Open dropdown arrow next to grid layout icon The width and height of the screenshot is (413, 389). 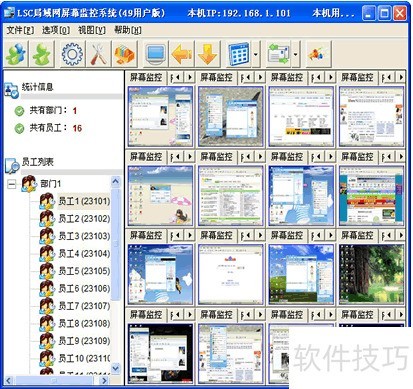coord(256,54)
